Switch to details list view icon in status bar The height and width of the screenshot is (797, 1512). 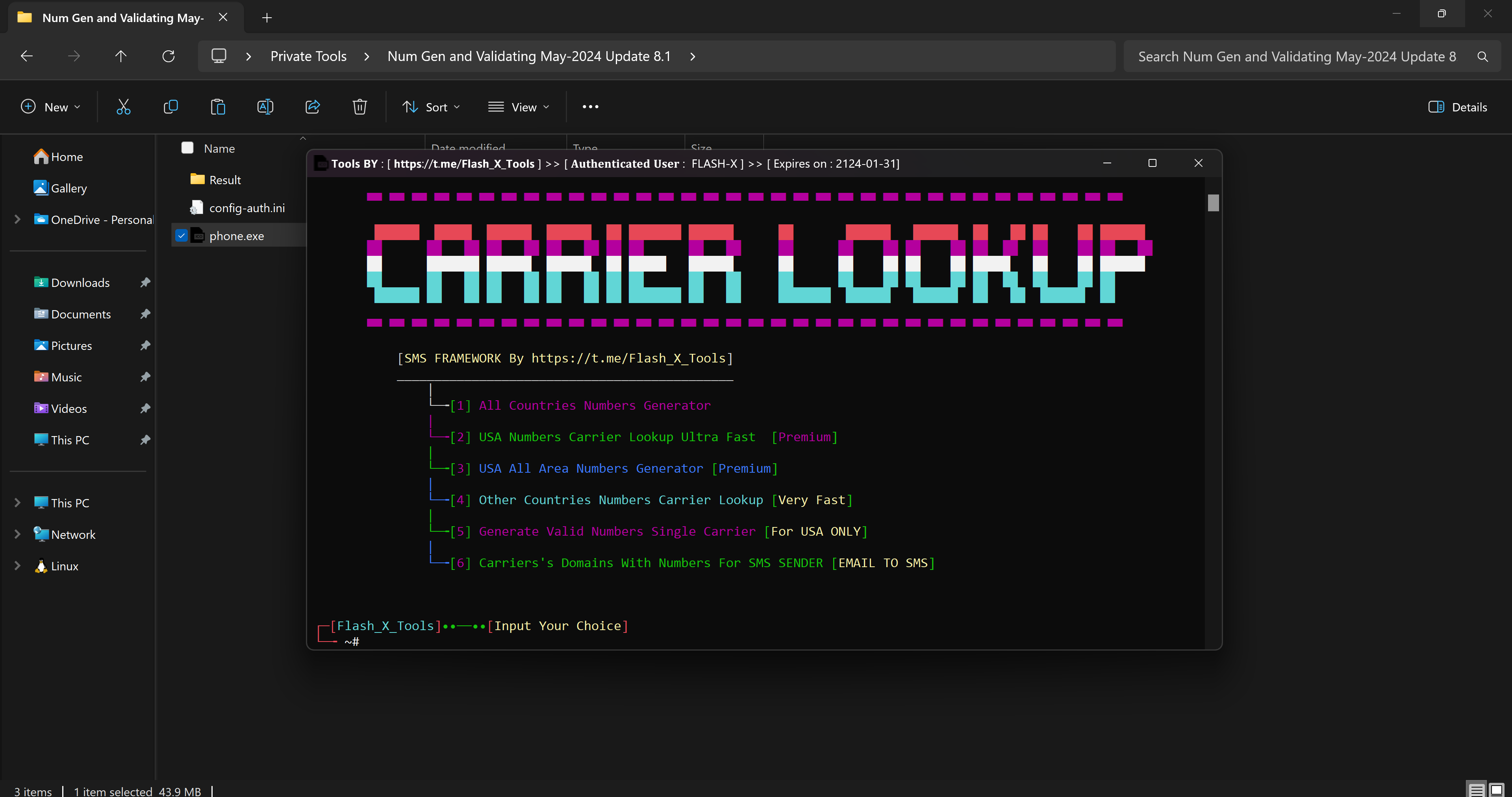point(1477,790)
